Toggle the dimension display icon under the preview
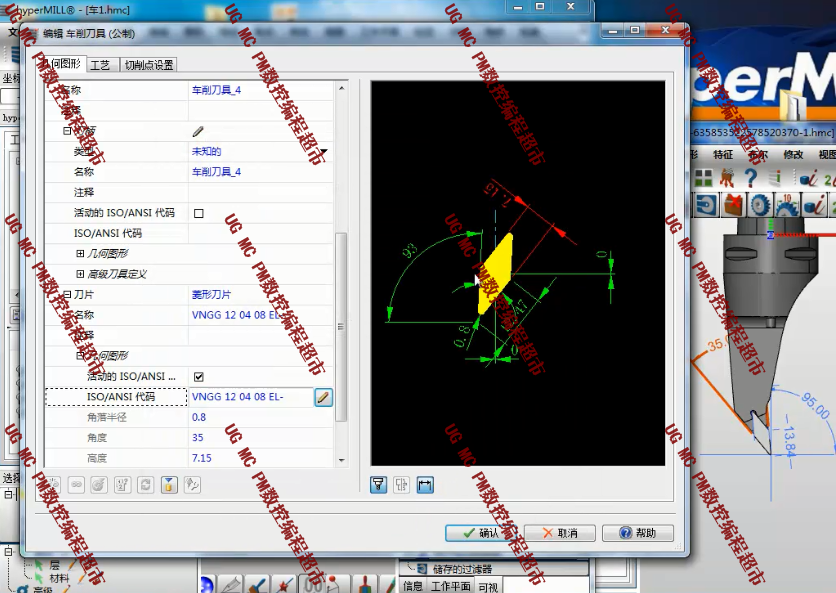 425,485
